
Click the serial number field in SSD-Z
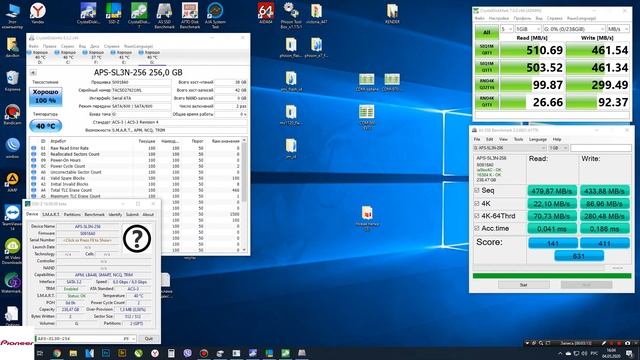click(88, 240)
